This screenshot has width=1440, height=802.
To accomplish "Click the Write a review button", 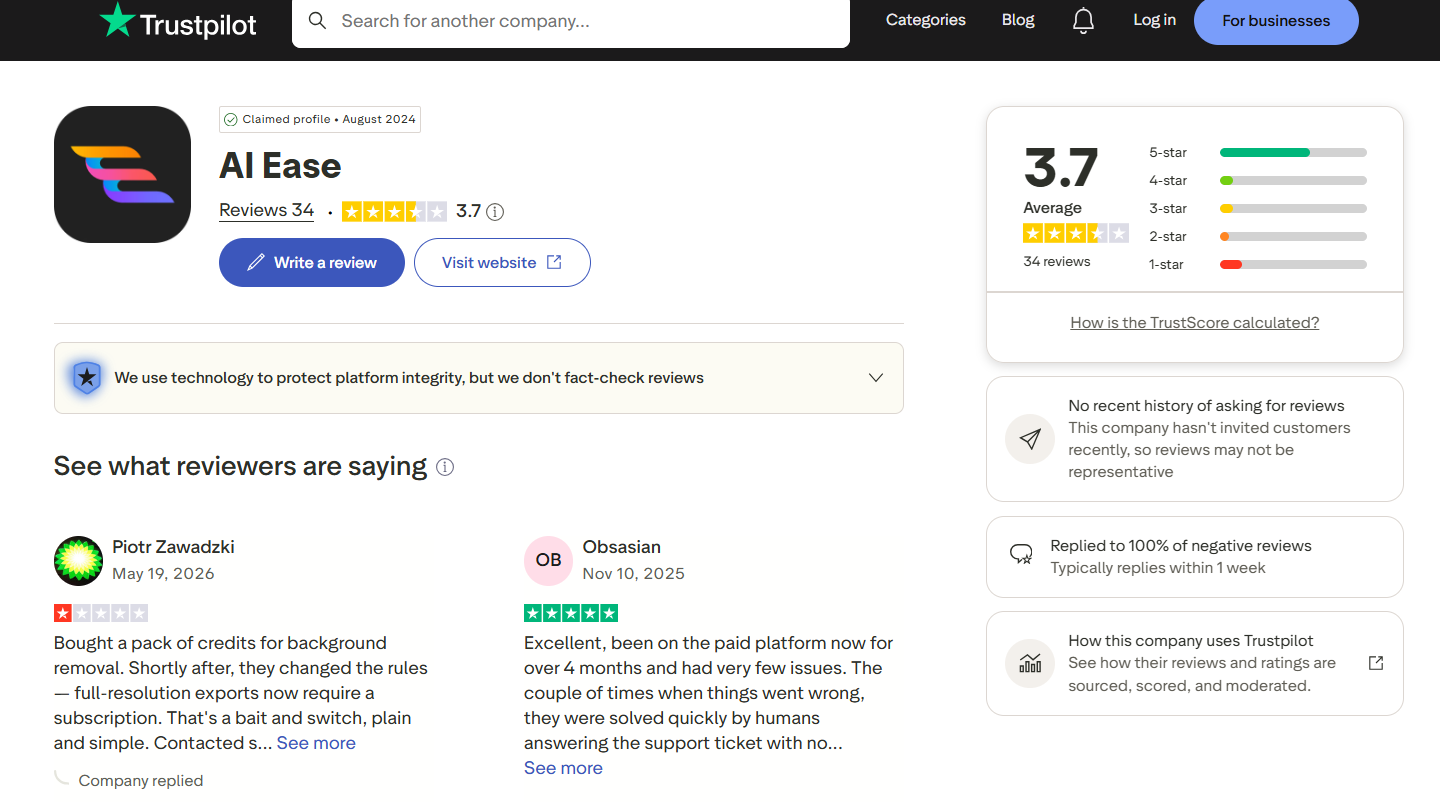I will (x=312, y=263).
